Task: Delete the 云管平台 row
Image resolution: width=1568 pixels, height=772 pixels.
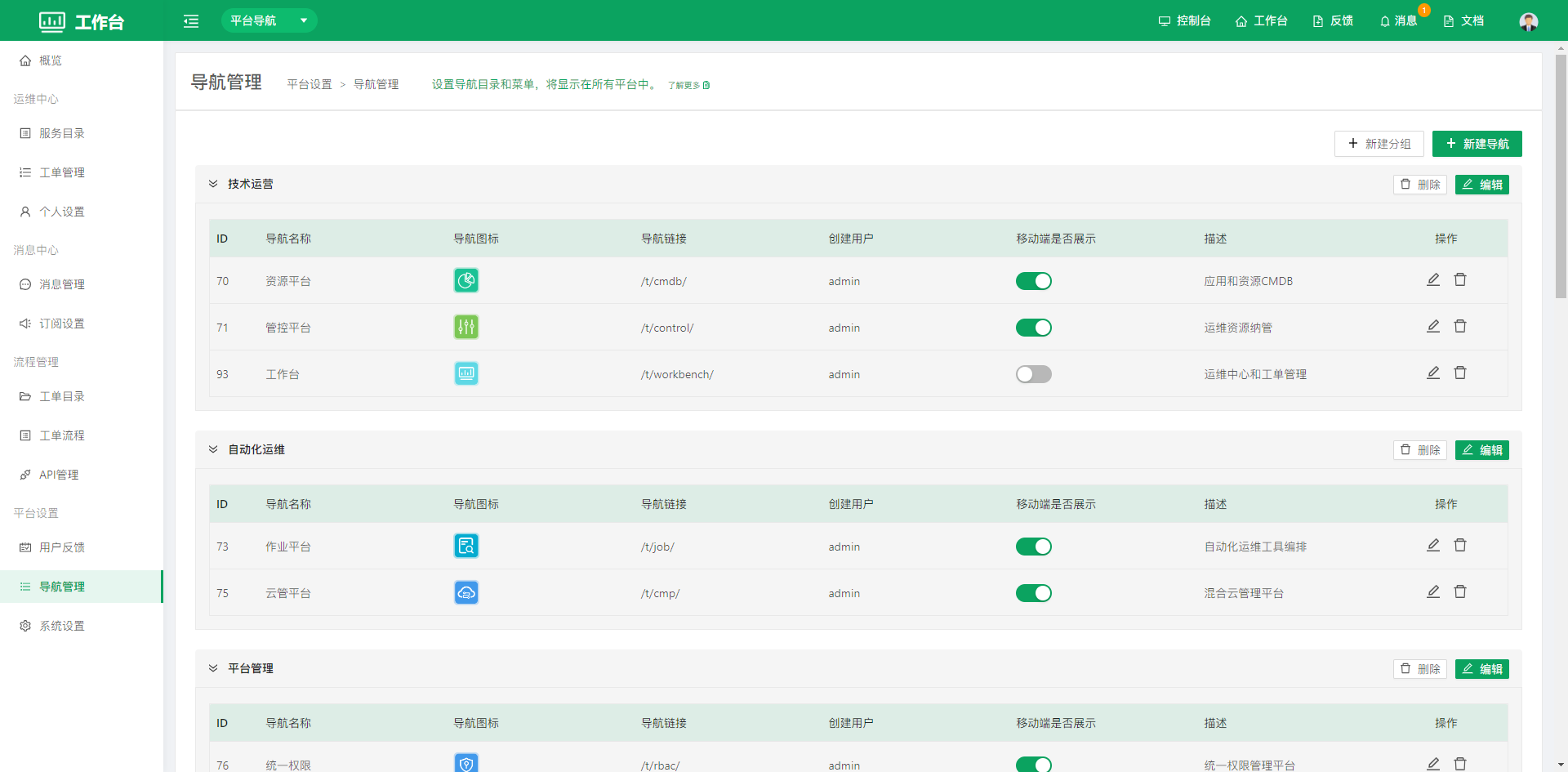Action: tap(1460, 592)
